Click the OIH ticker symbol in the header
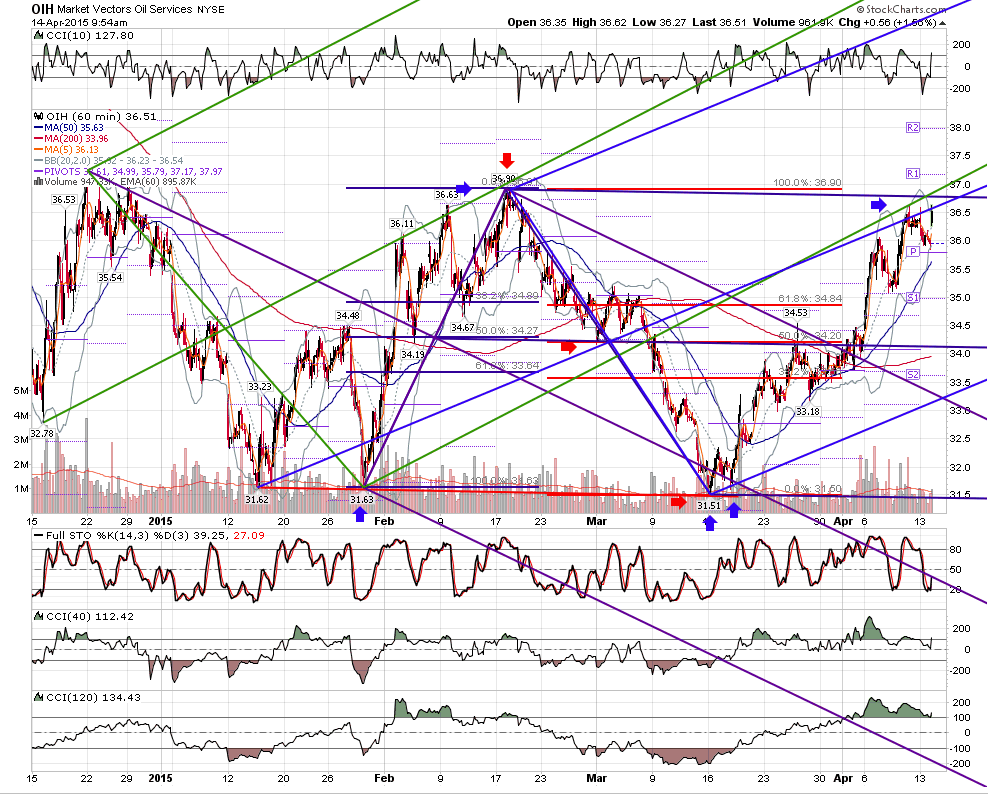 click(x=42, y=9)
